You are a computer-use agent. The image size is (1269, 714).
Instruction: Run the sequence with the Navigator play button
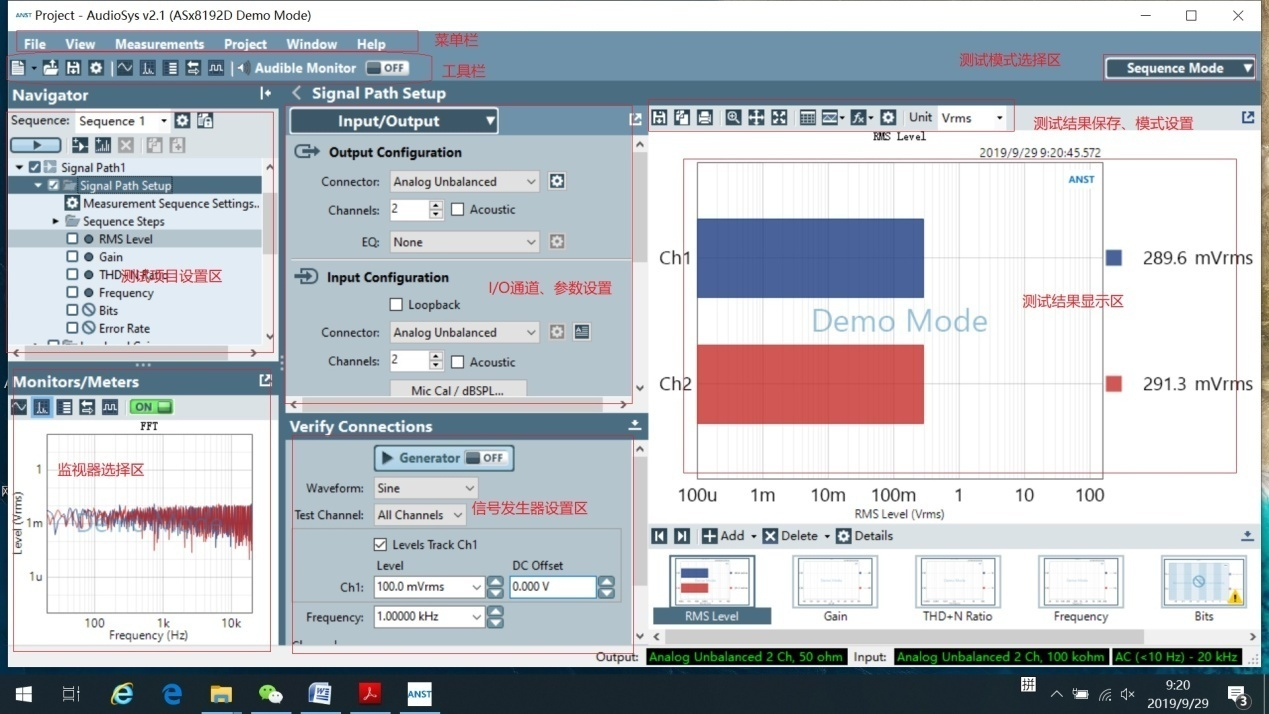35,146
